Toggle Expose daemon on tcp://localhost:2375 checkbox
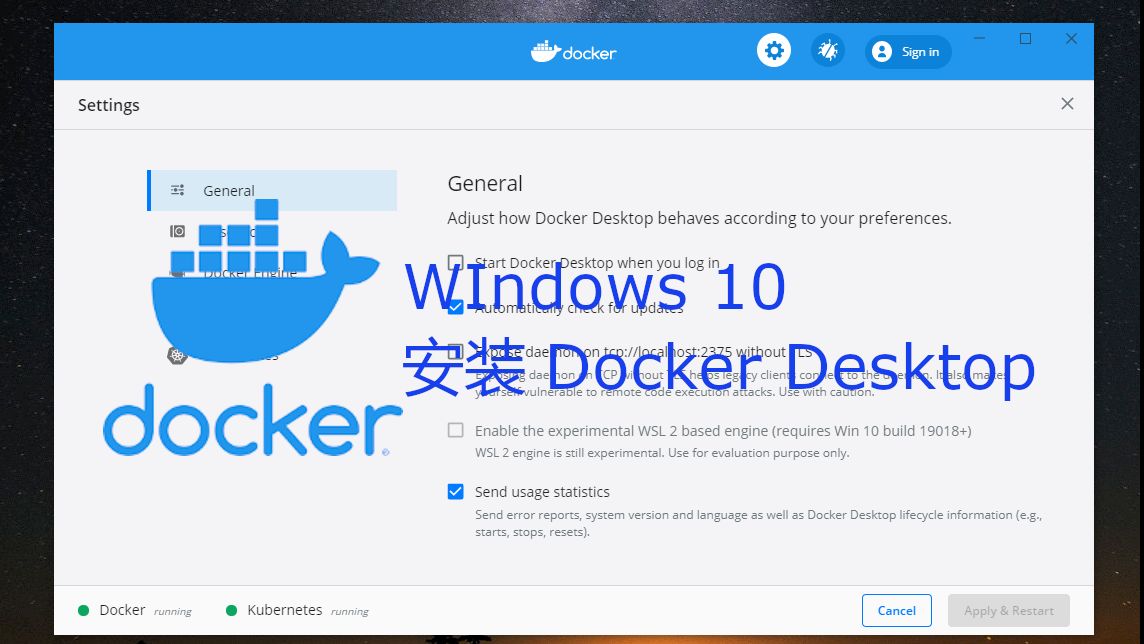1144x644 pixels. (x=455, y=352)
